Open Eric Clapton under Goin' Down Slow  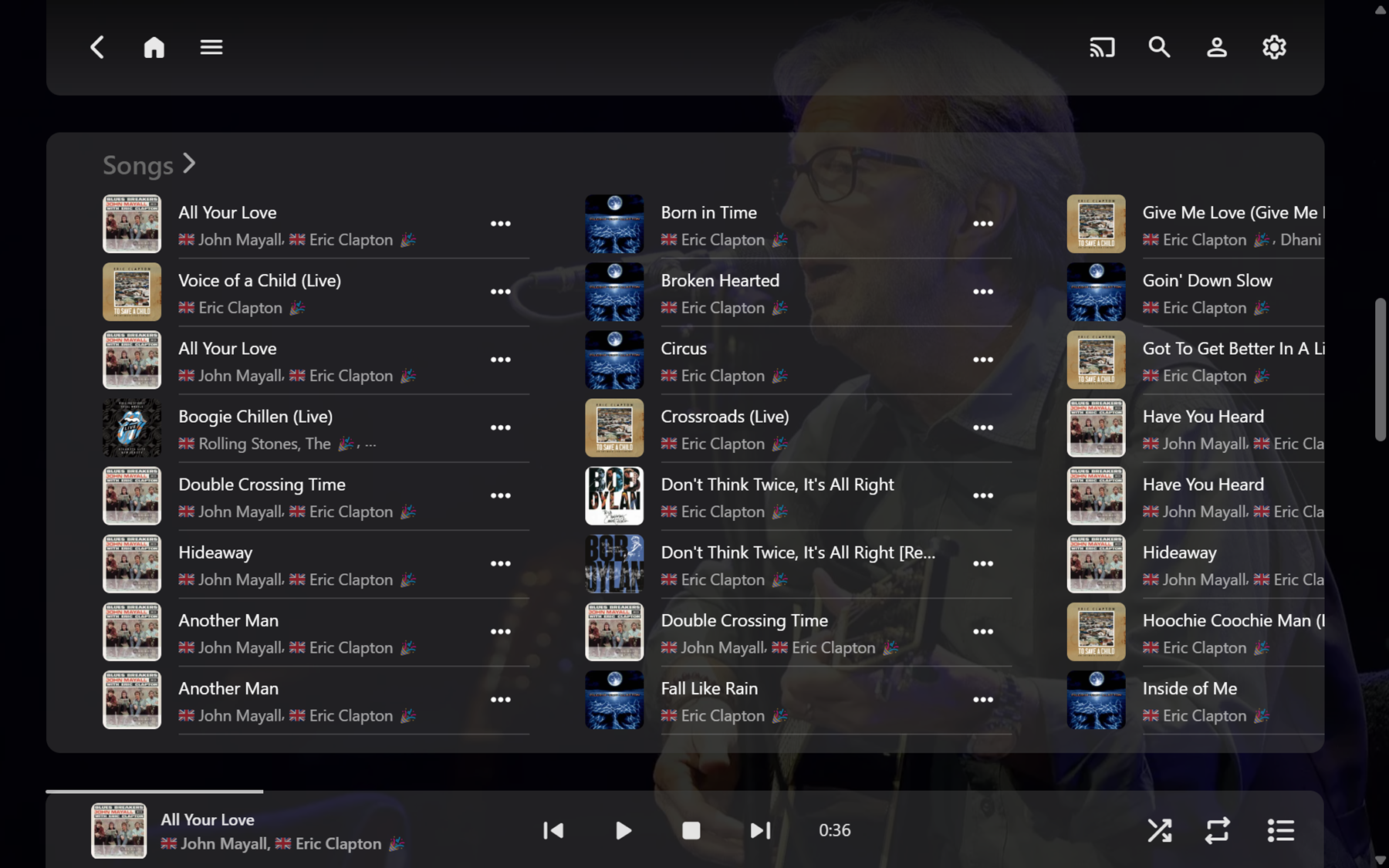tap(1205, 308)
